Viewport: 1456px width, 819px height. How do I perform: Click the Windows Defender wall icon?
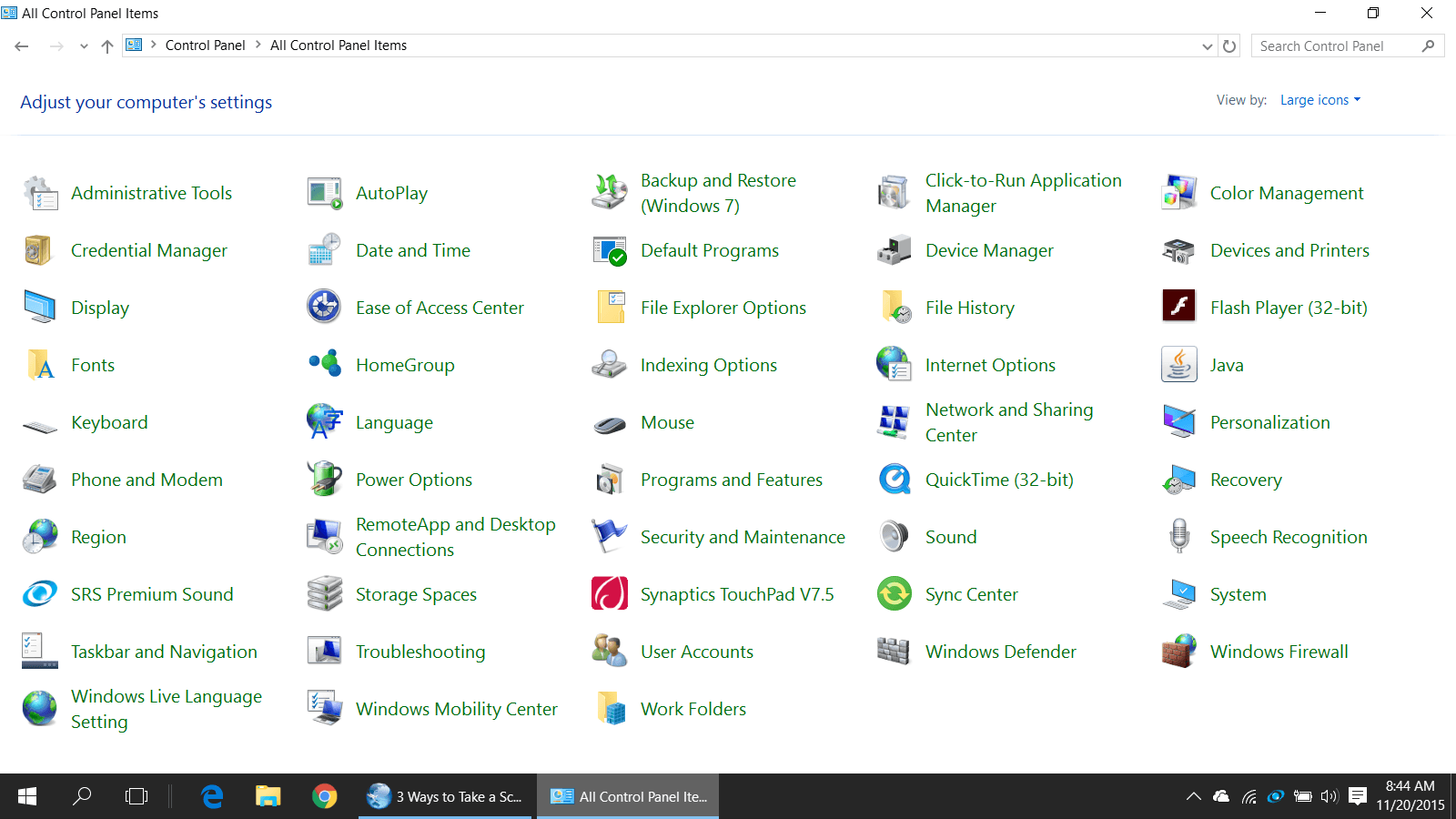pos(895,652)
